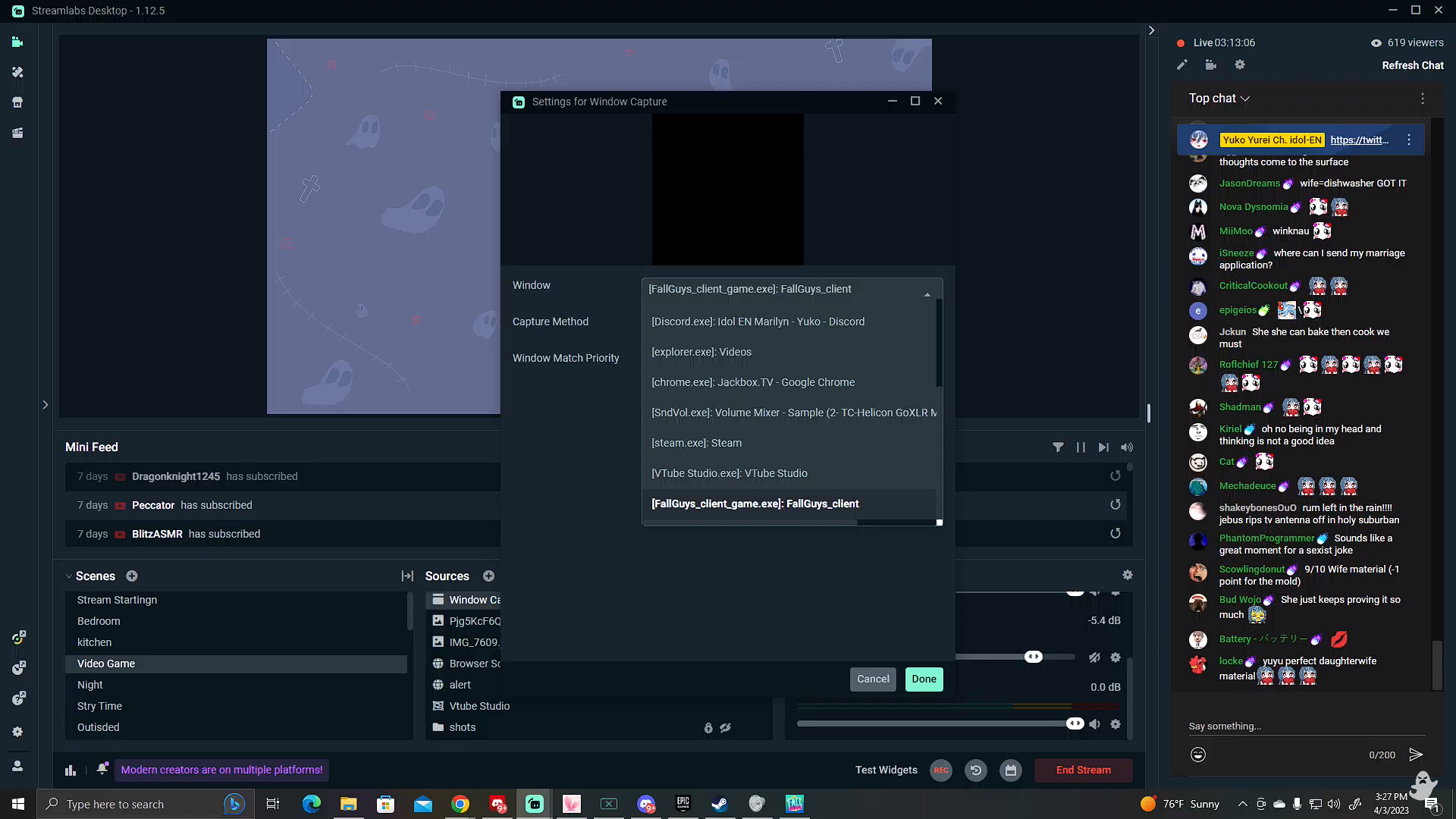Screen dimensions: 1456x819
Task: Open settings gear for bottom mixer channel
Action: 1116,724
